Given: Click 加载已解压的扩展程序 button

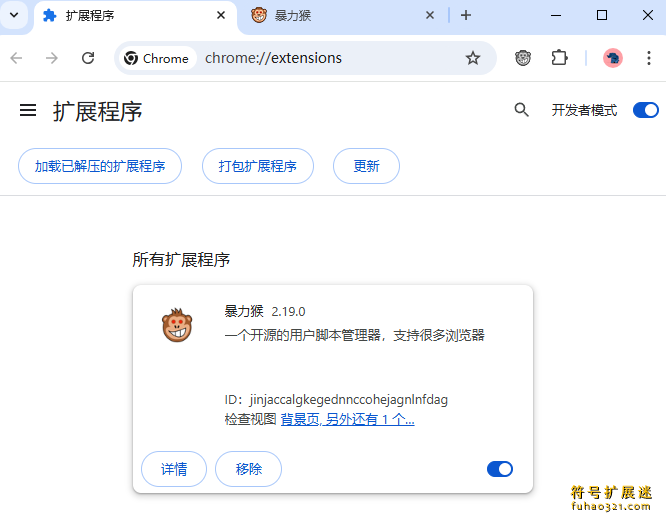Looking at the screenshot, I should (100, 166).
